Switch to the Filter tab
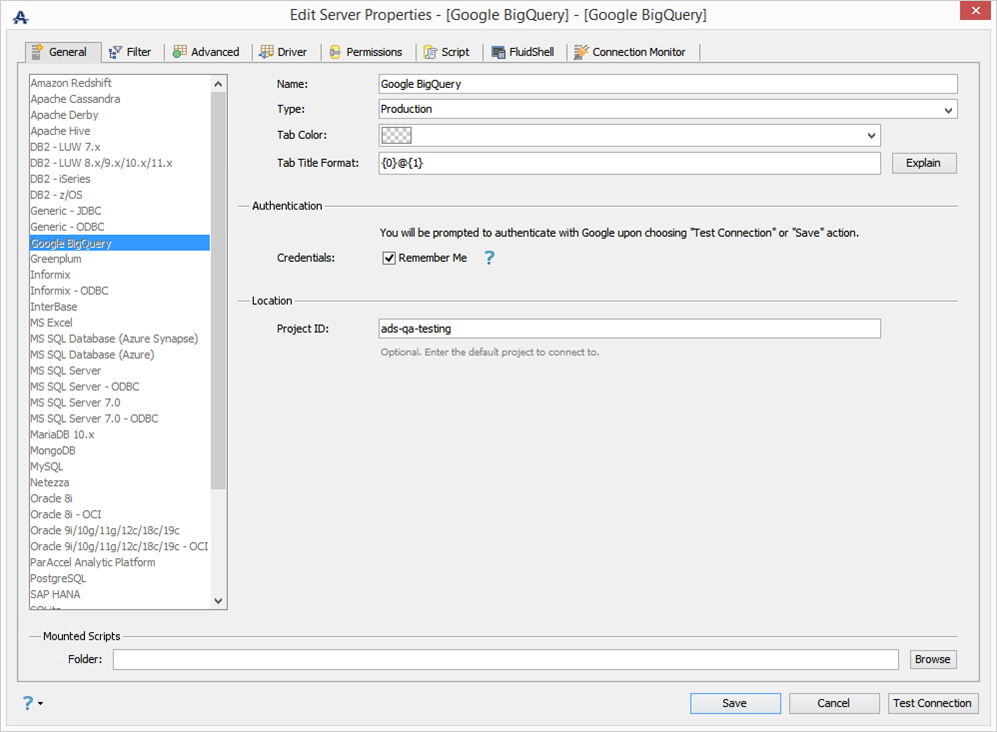The image size is (997, 732). point(130,52)
